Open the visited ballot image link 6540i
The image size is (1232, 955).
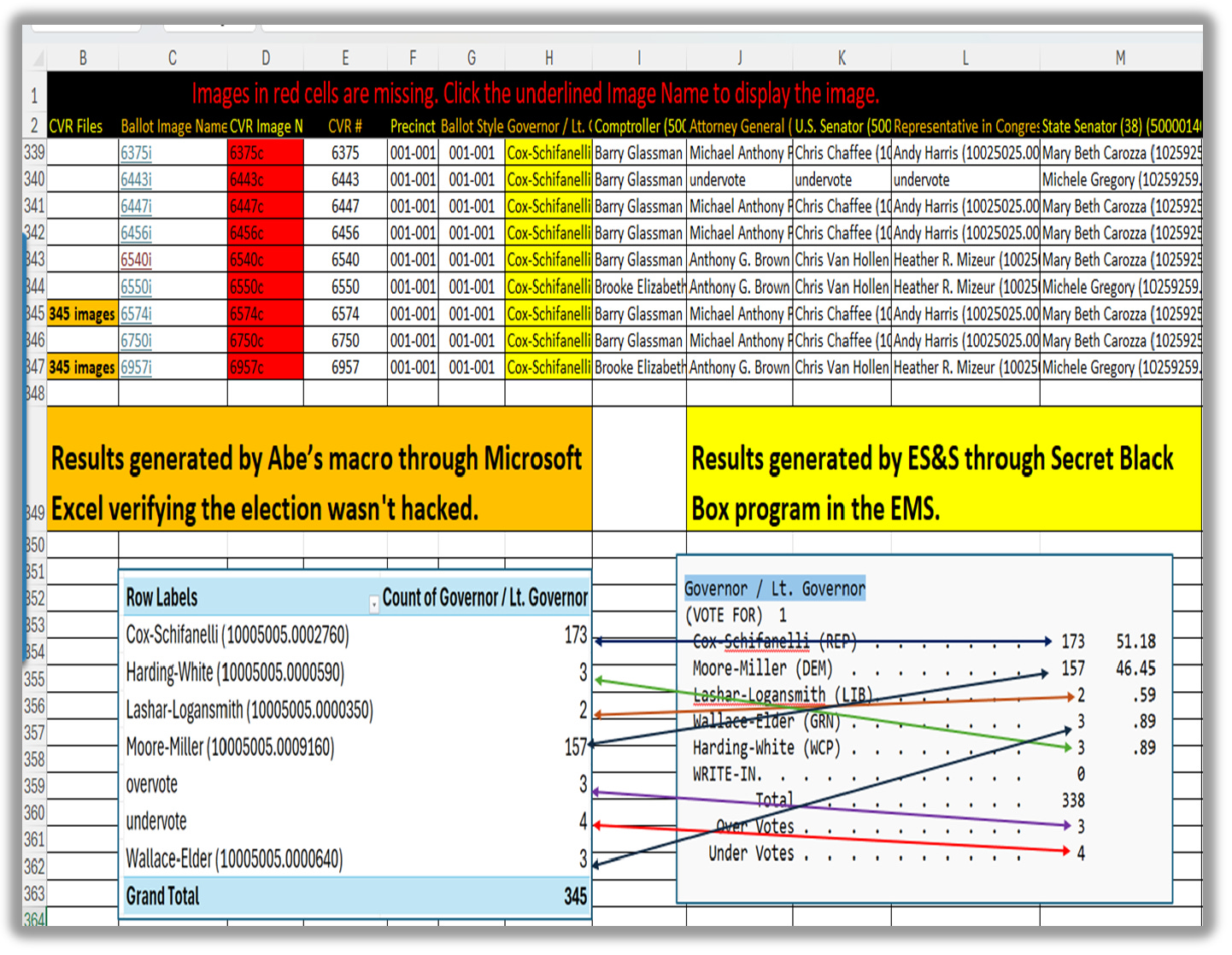(x=136, y=260)
